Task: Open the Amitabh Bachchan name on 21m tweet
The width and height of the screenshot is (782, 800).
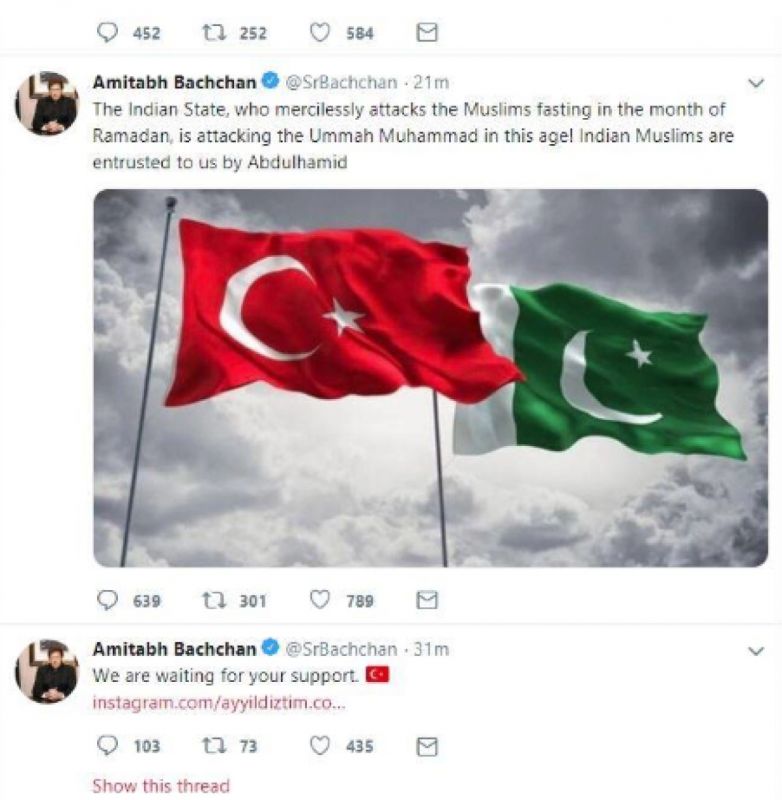Action: pyautogui.click(x=174, y=82)
